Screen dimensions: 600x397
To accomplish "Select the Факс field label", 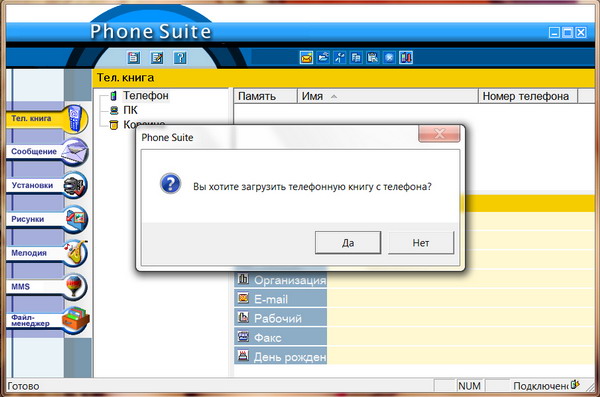I will pyautogui.click(x=280, y=337).
